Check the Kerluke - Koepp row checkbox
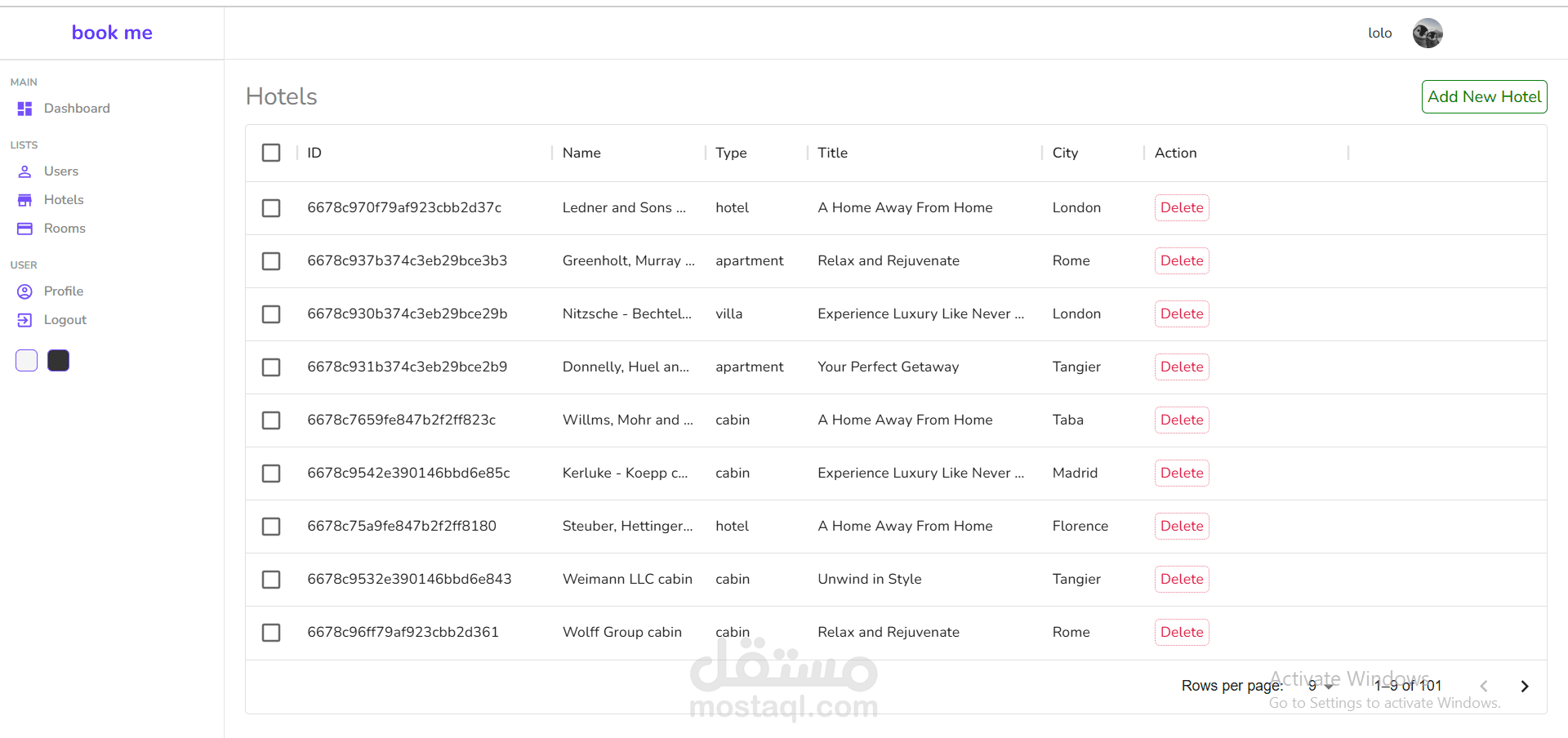1568x738 pixels. point(271,473)
